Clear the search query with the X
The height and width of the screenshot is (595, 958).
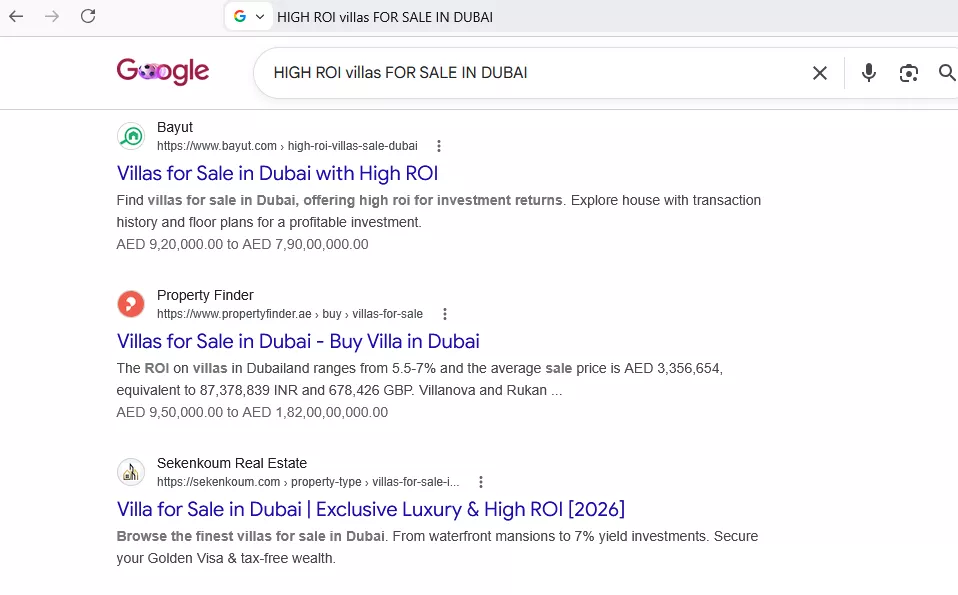coord(820,73)
